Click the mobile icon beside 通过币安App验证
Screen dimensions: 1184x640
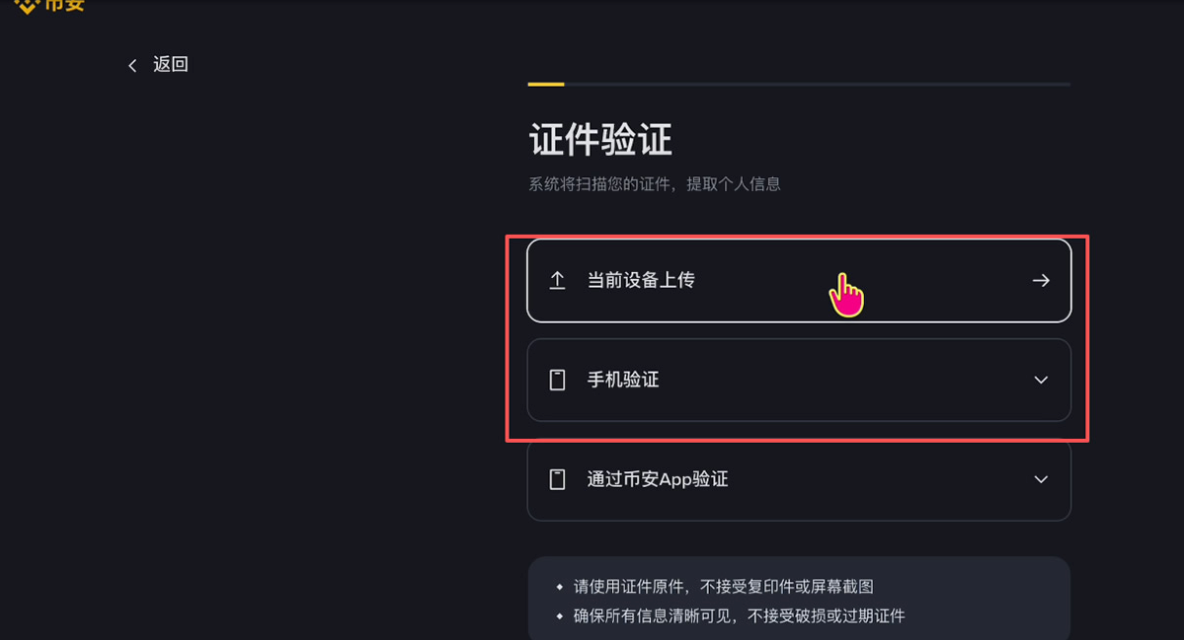click(557, 479)
